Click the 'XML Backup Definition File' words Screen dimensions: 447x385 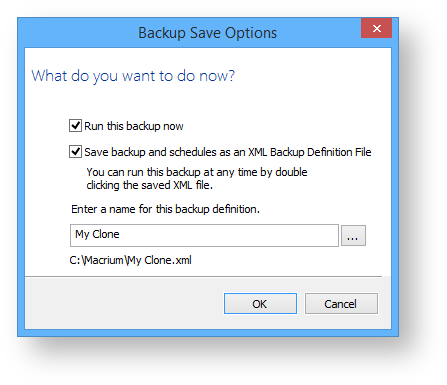[310, 152]
